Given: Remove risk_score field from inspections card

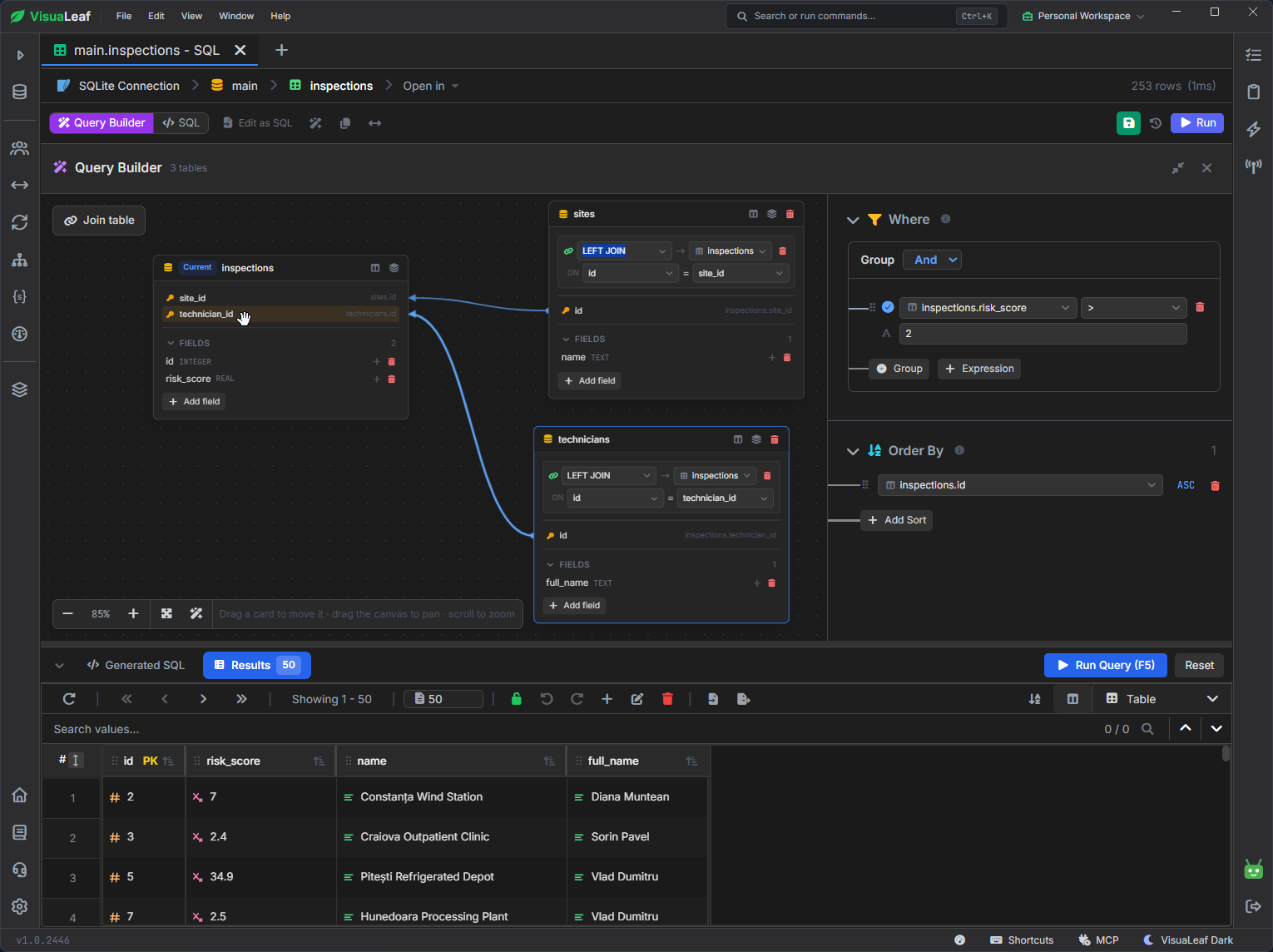Looking at the screenshot, I should coord(392,379).
